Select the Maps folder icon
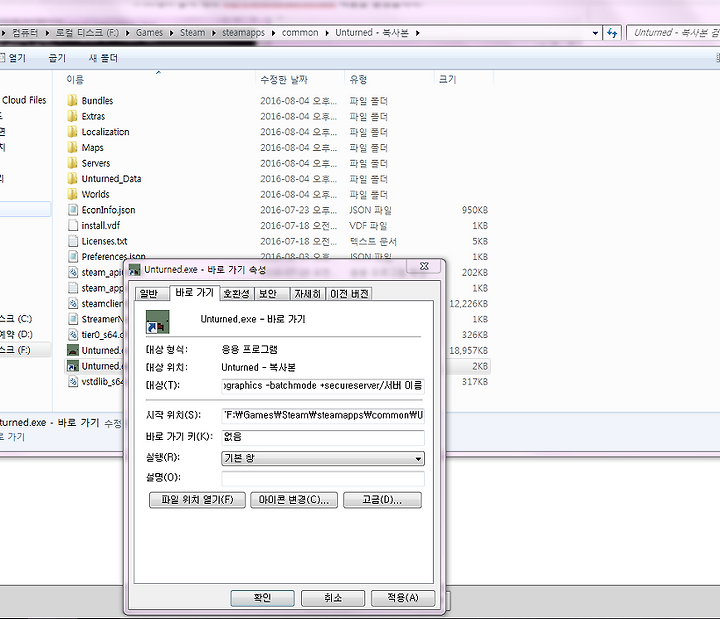Screen dimensions: 720x619 pyautogui.click(x=72, y=147)
